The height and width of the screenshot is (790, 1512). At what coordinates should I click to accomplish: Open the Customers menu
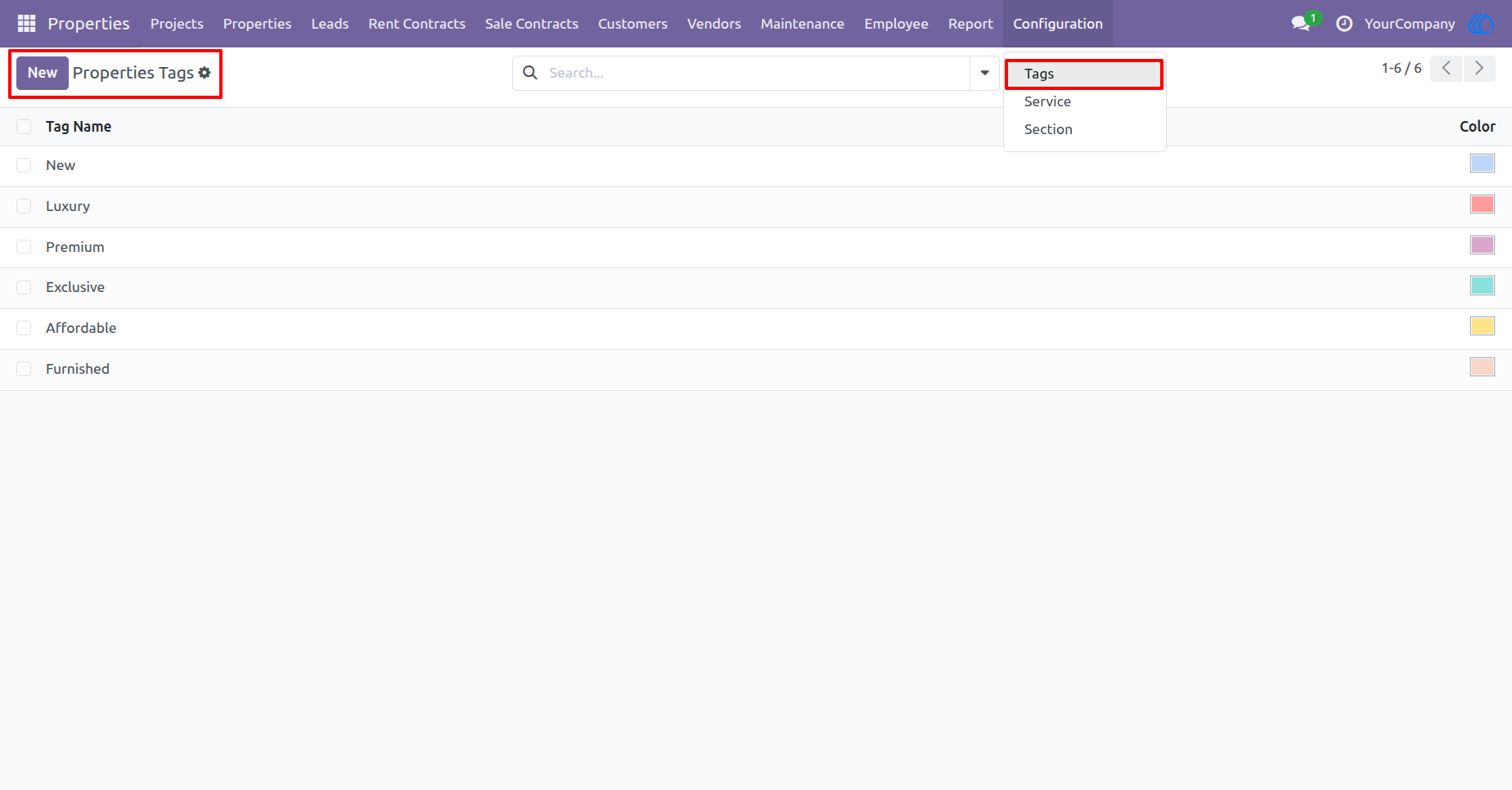pyautogui.click(x=632, y=24)
